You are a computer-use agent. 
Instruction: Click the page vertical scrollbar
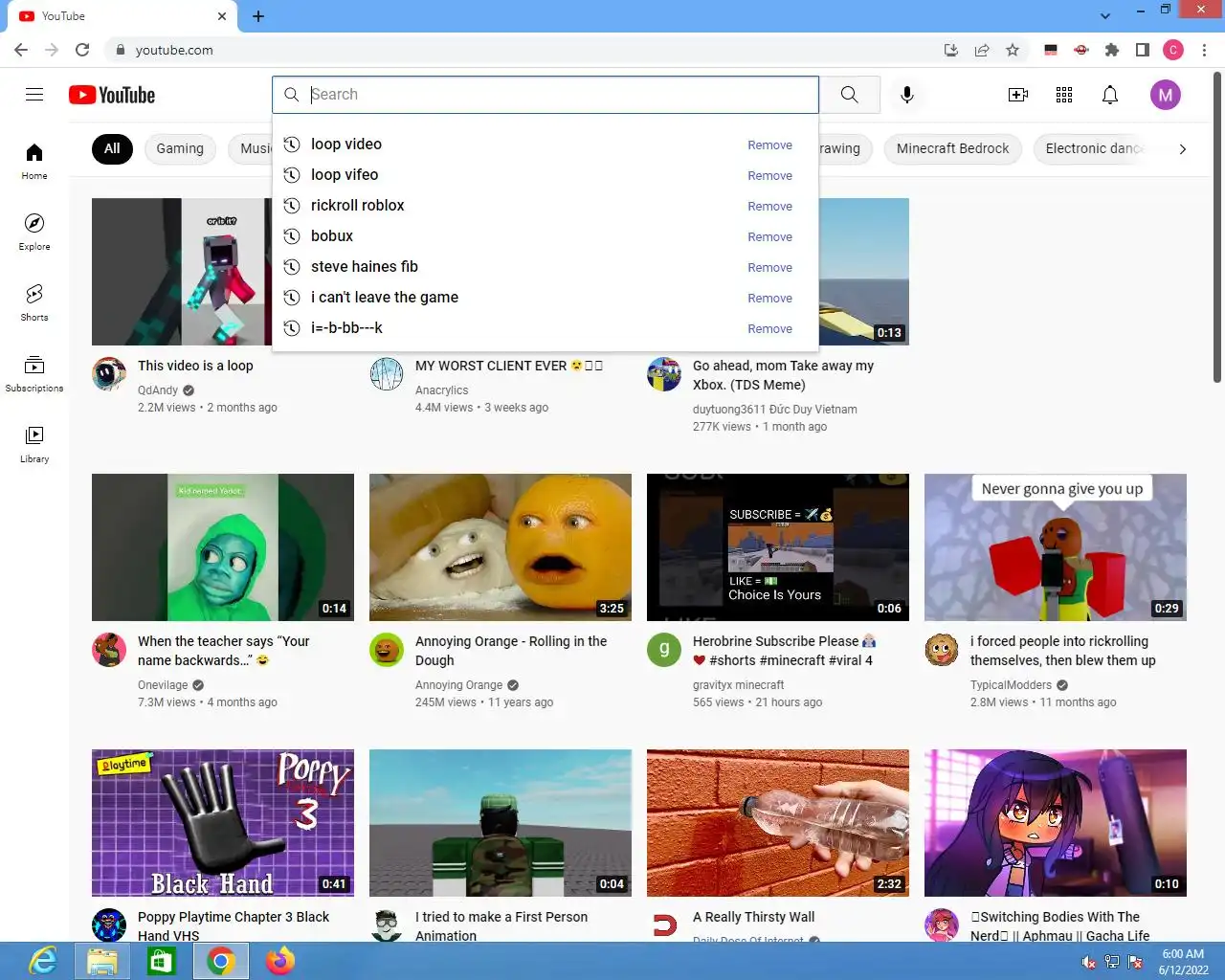1217,230
